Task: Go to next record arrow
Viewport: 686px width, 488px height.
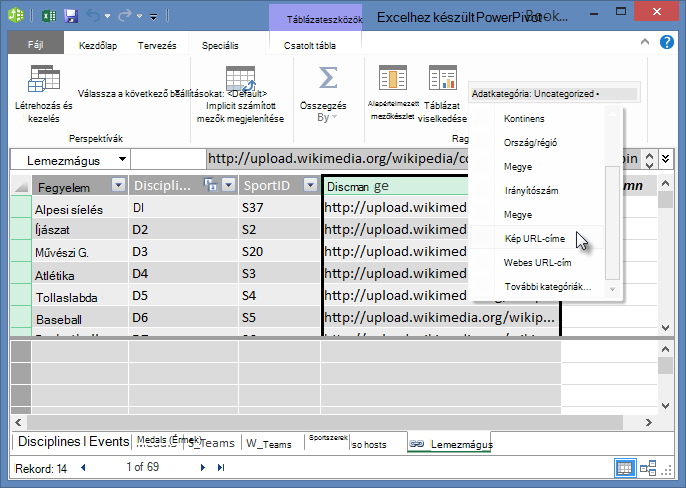Action: (x=203, y=468)
